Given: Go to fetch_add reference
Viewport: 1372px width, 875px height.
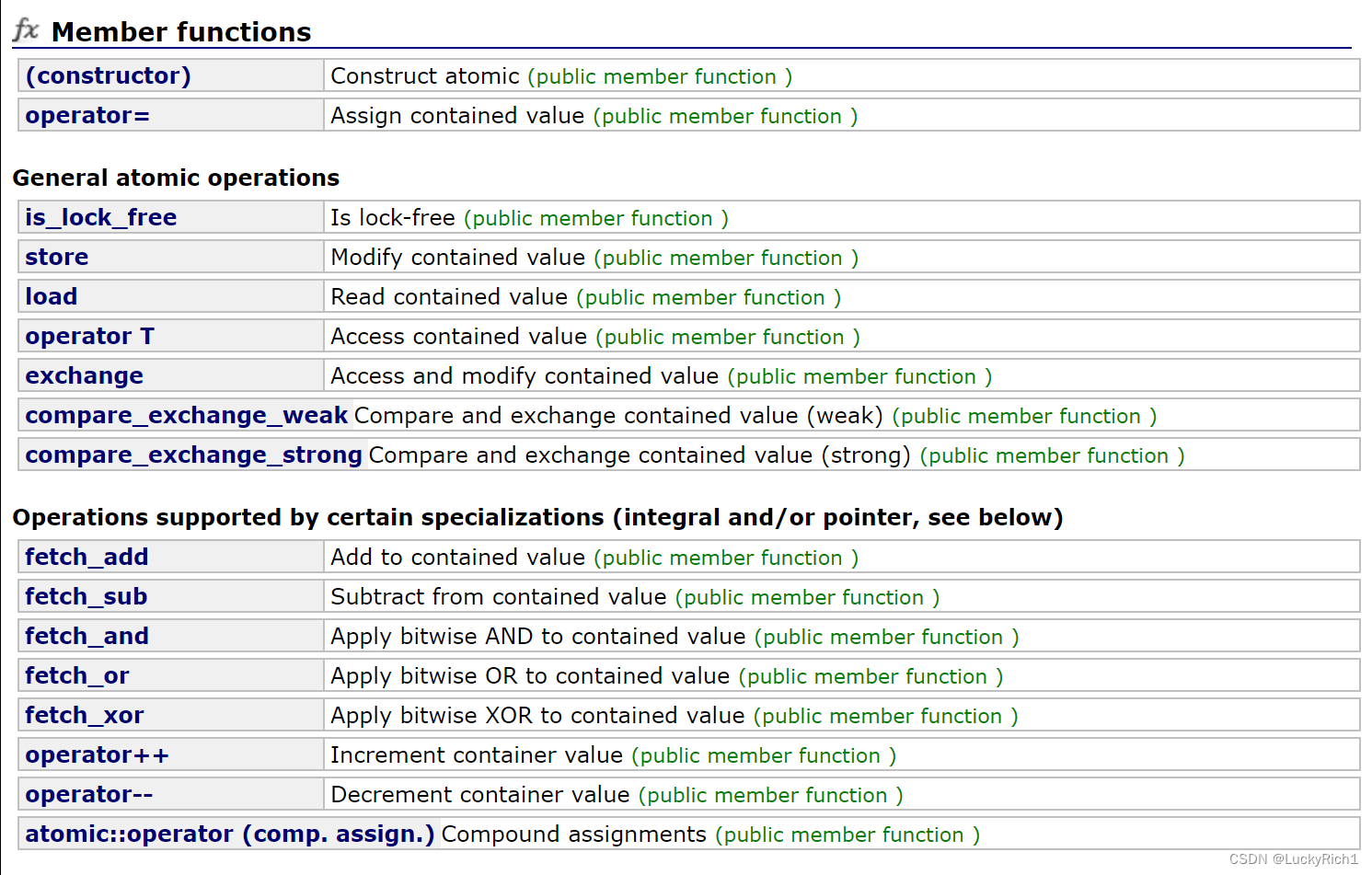Looking at the screenshot, I should tap(86, 557).
